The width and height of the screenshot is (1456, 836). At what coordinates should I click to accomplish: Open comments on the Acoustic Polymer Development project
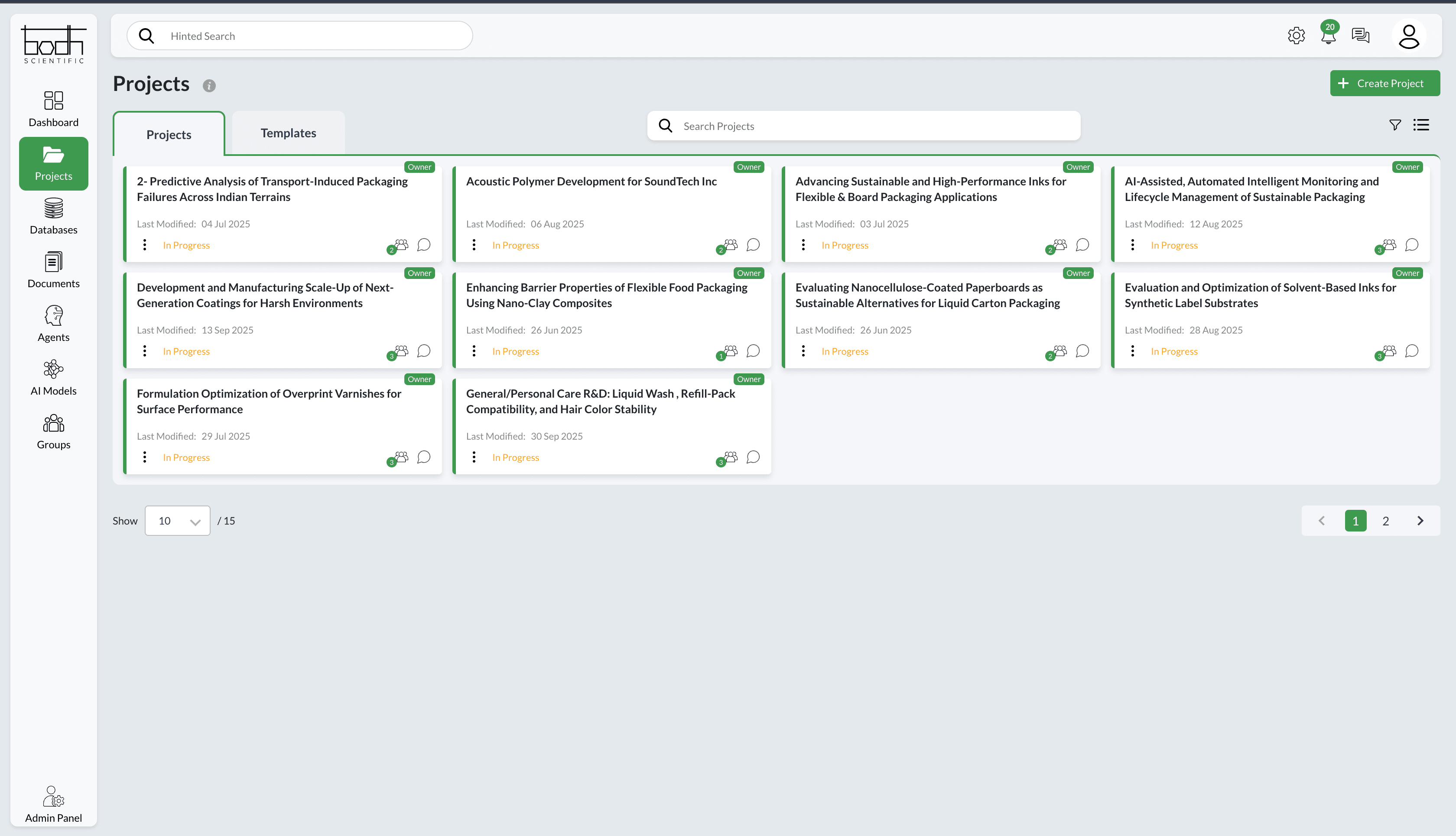click(753, 245)
